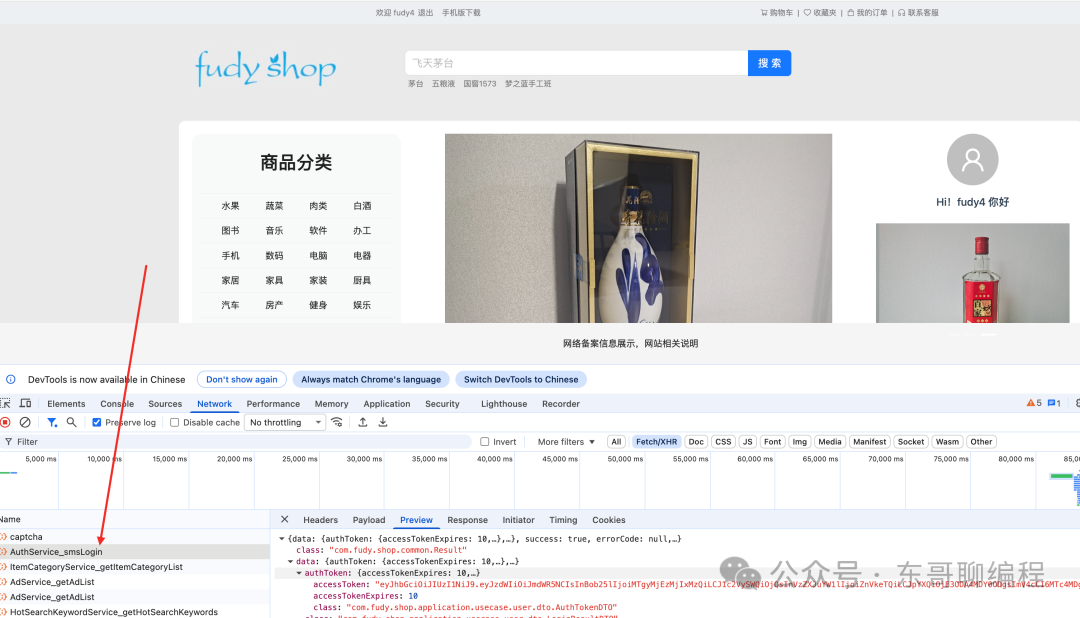Click the info icon in DevTools language bar
1080x618 pixels.
(x=10, y=379)
